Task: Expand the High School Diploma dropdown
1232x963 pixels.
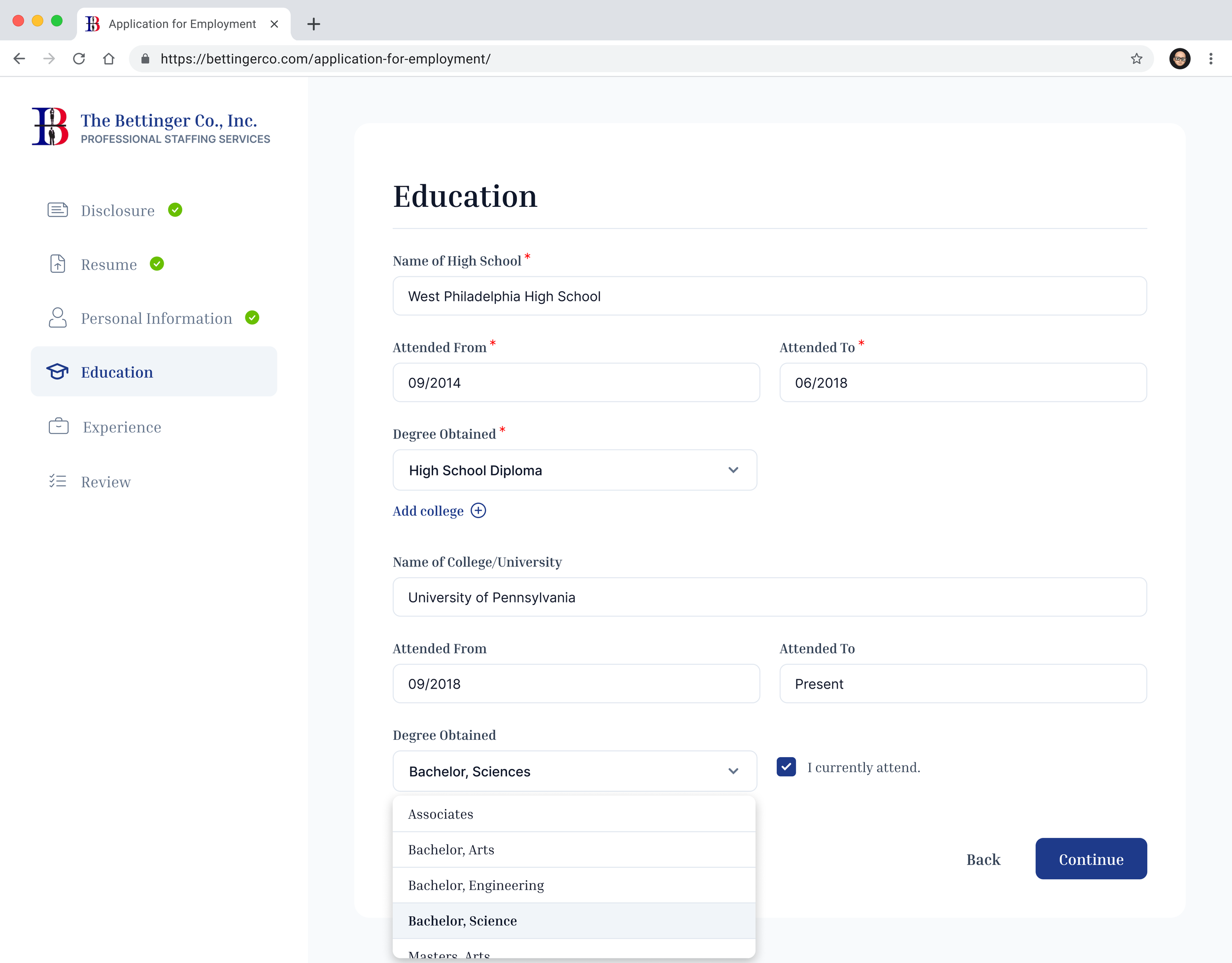Action: pyautogui.click(x=575, y=470)
